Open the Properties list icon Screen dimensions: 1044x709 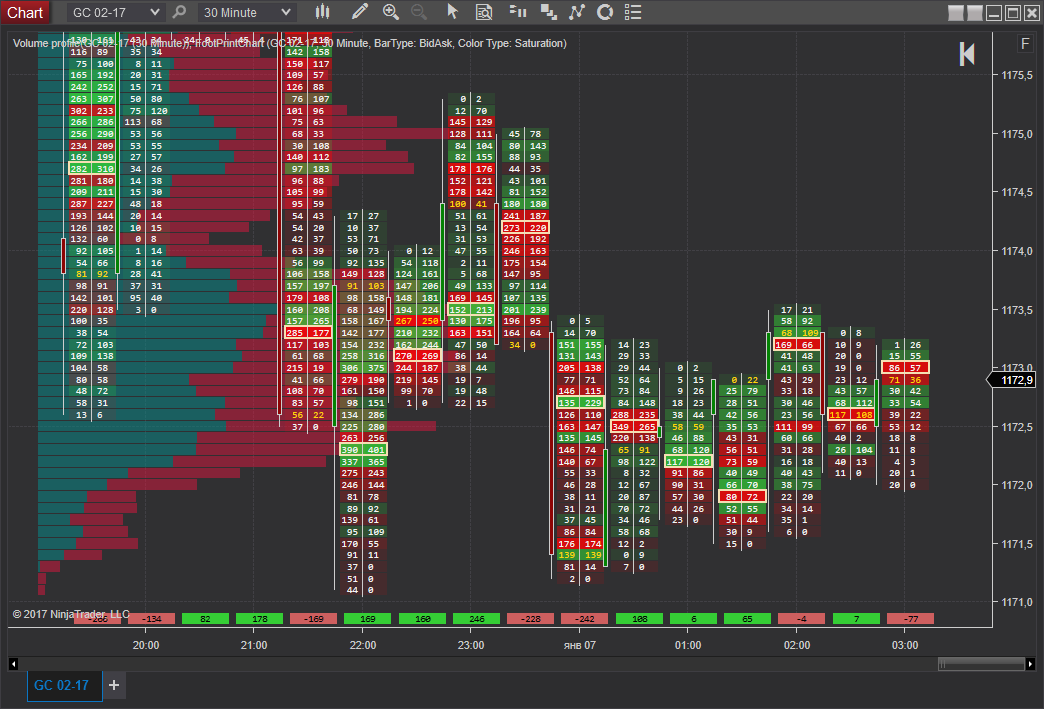point(632,12)
